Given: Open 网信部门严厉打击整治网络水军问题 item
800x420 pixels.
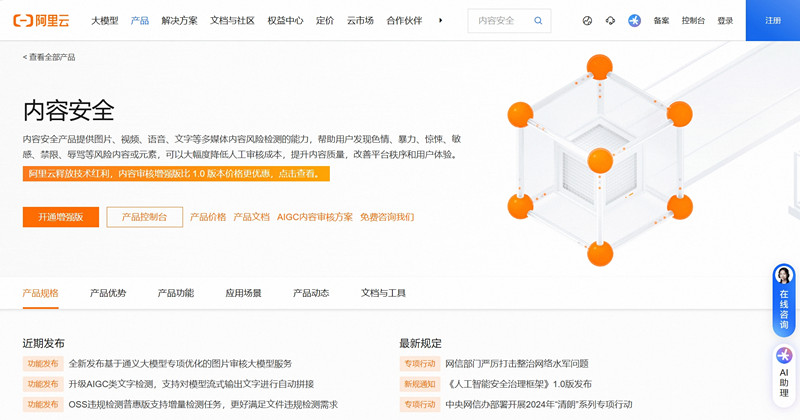Looking at the screenshot, I should 517,364.
